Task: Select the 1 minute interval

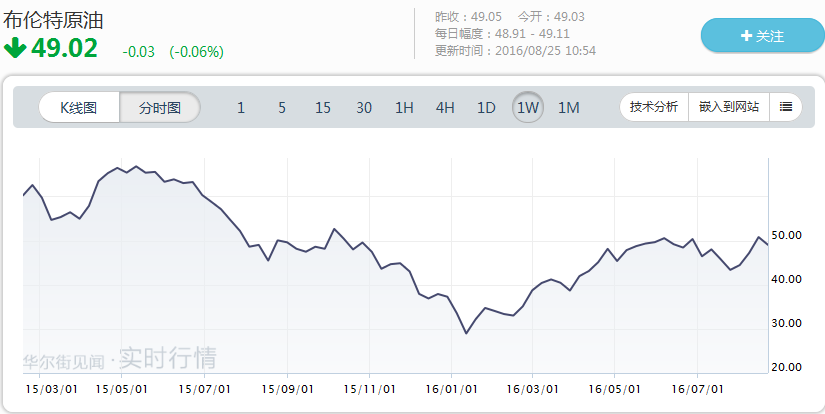Action: tap(241, 108)
